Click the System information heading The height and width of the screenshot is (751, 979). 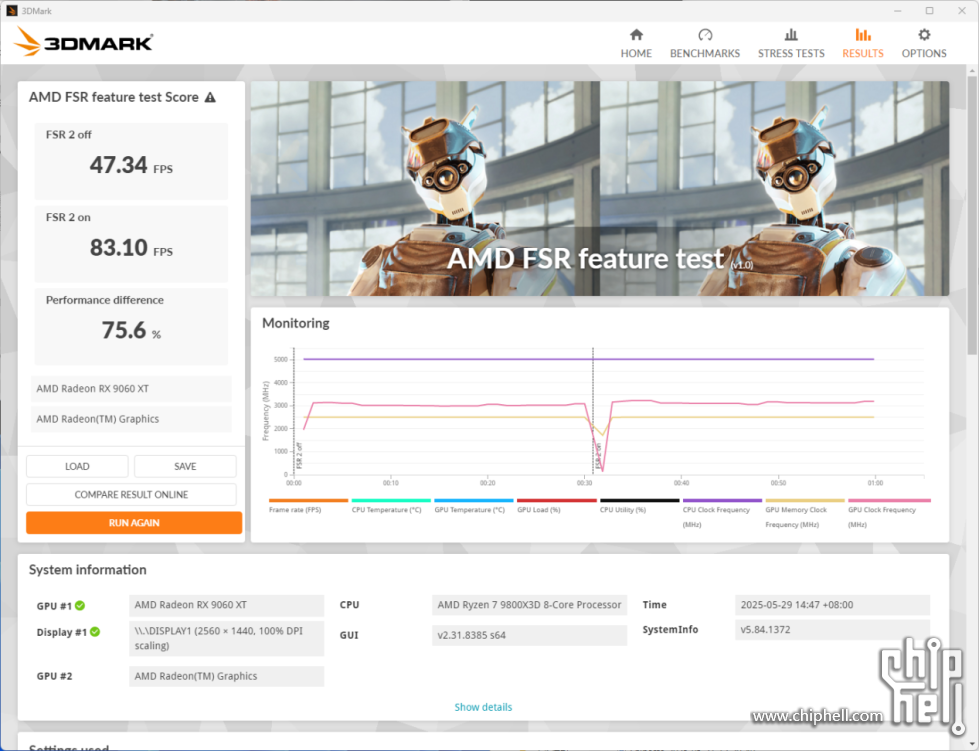[x=87, y=569]
